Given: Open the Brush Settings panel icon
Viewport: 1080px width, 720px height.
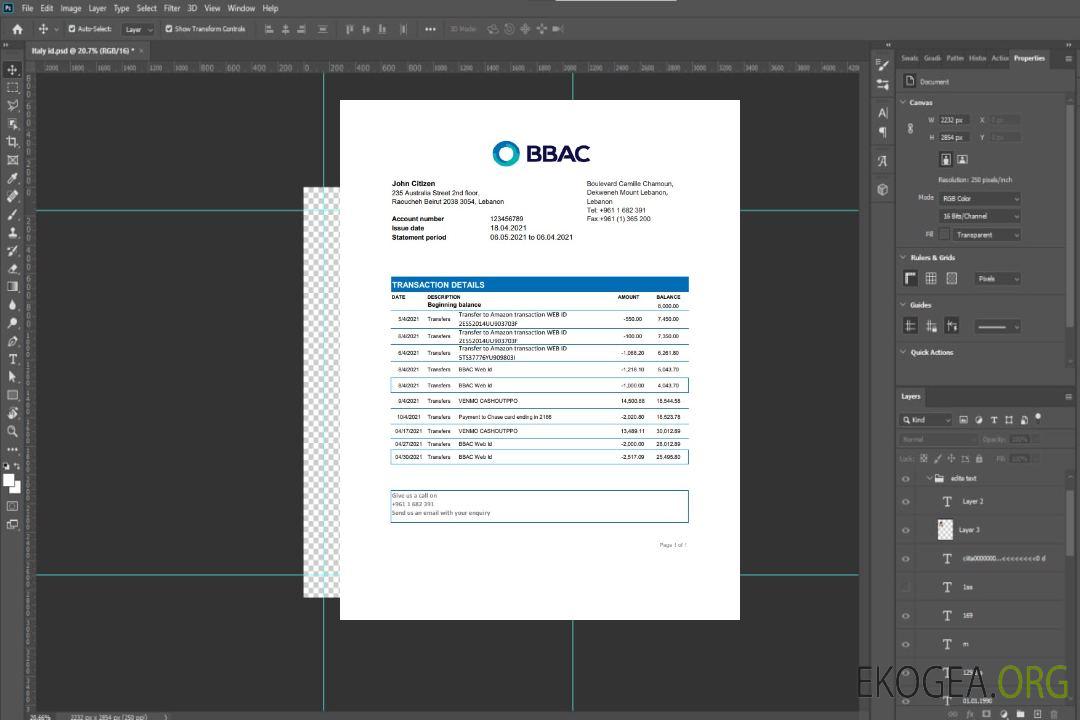Looking at the screenshot, I should pyautogui.click(x=882, y=65).
